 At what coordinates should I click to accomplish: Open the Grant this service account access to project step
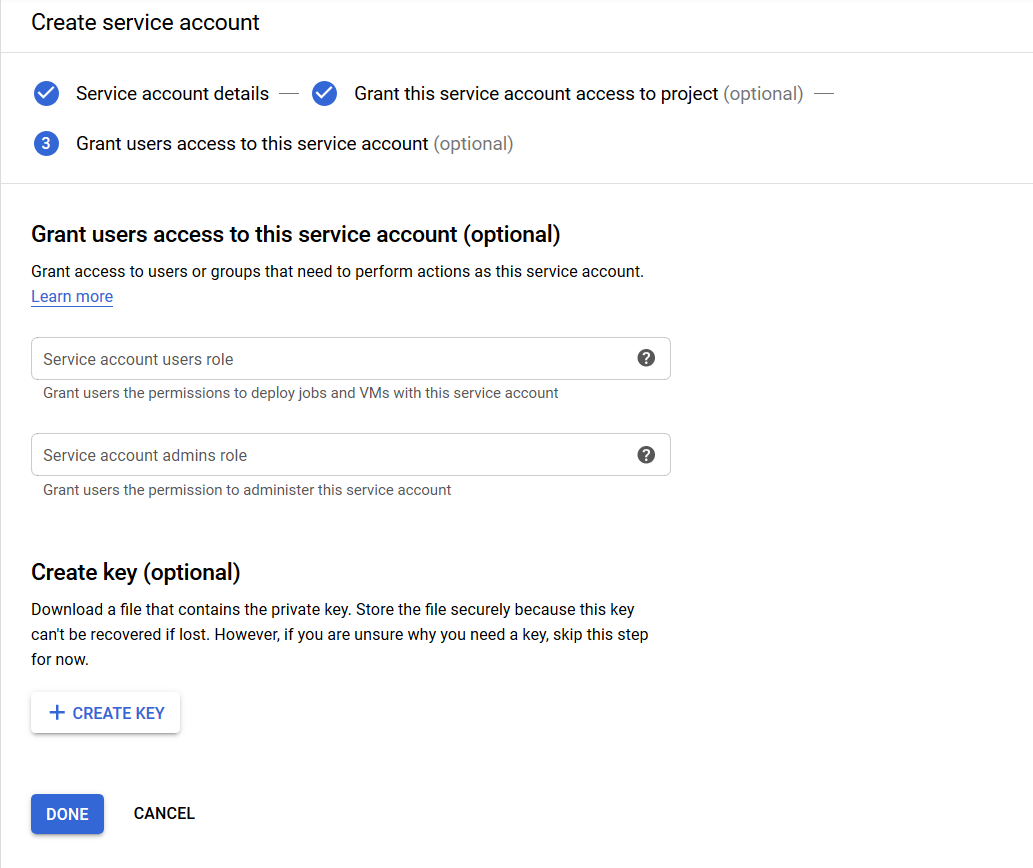click(536, 94)
